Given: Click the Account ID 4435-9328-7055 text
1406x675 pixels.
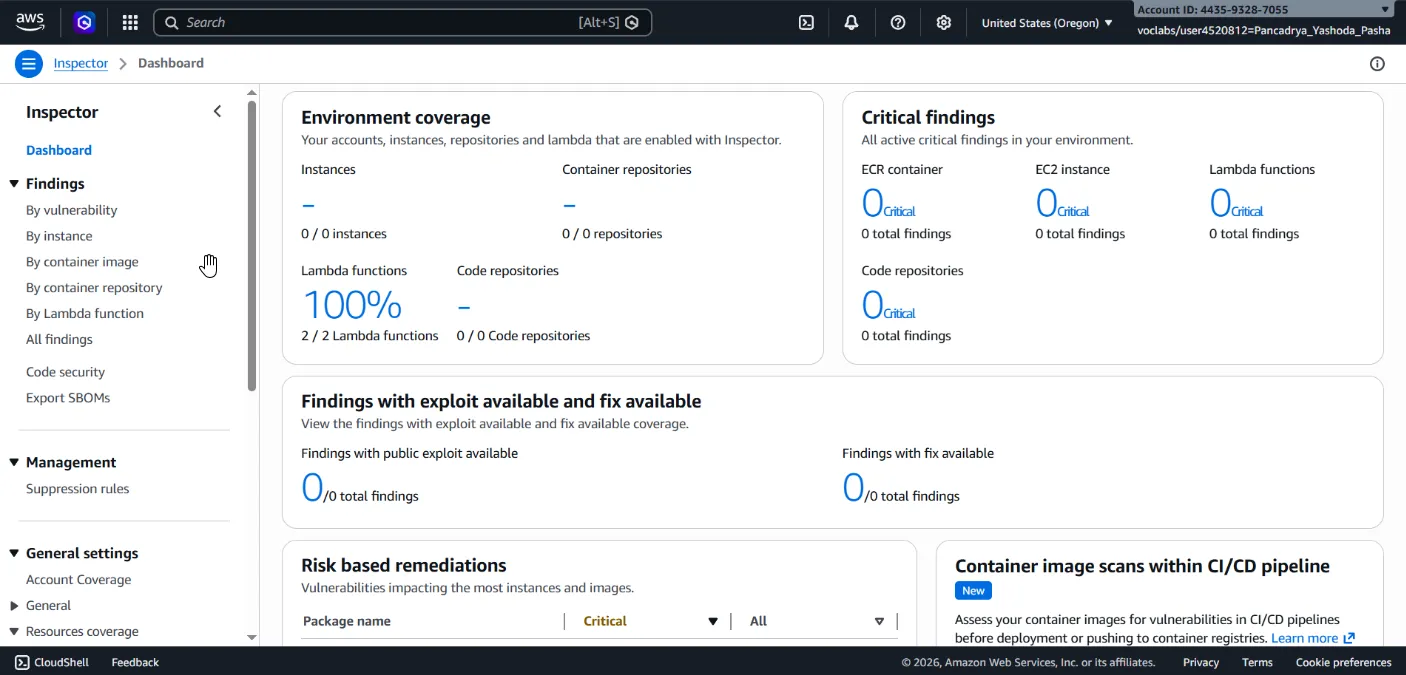Looking at the screenshot, I should (x=1213, y=10).
